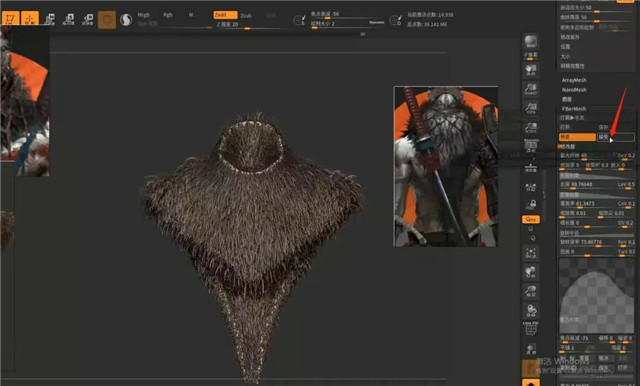Click the orange Preview button in FiberMesh
The height and width of the screenshot is (386, 640).
point(577,138)
